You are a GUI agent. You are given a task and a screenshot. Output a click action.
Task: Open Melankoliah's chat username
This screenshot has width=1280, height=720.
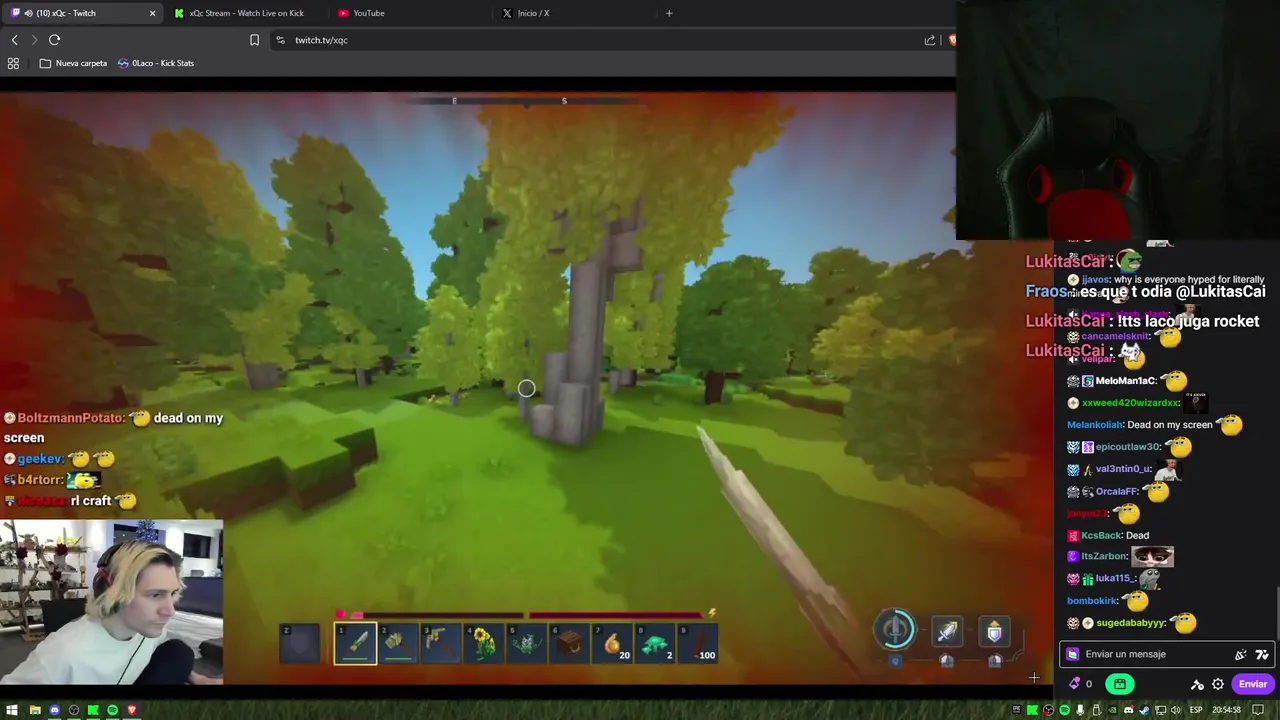(x=1095, y=425)
